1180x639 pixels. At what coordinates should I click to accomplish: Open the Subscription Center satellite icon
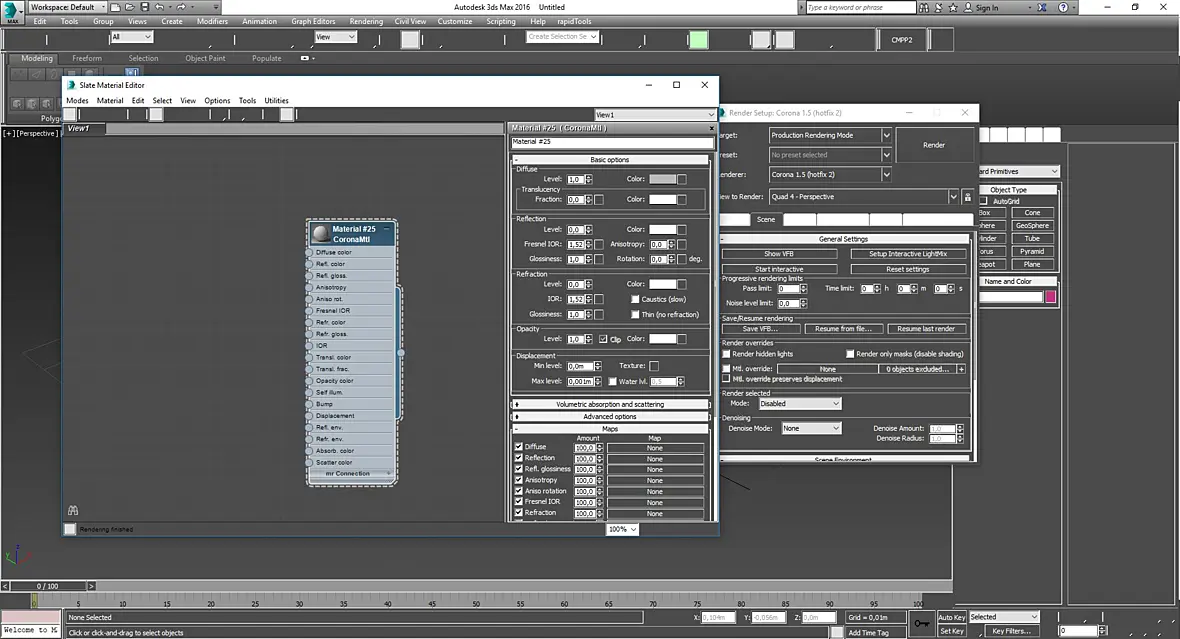(x=938, y=8)
